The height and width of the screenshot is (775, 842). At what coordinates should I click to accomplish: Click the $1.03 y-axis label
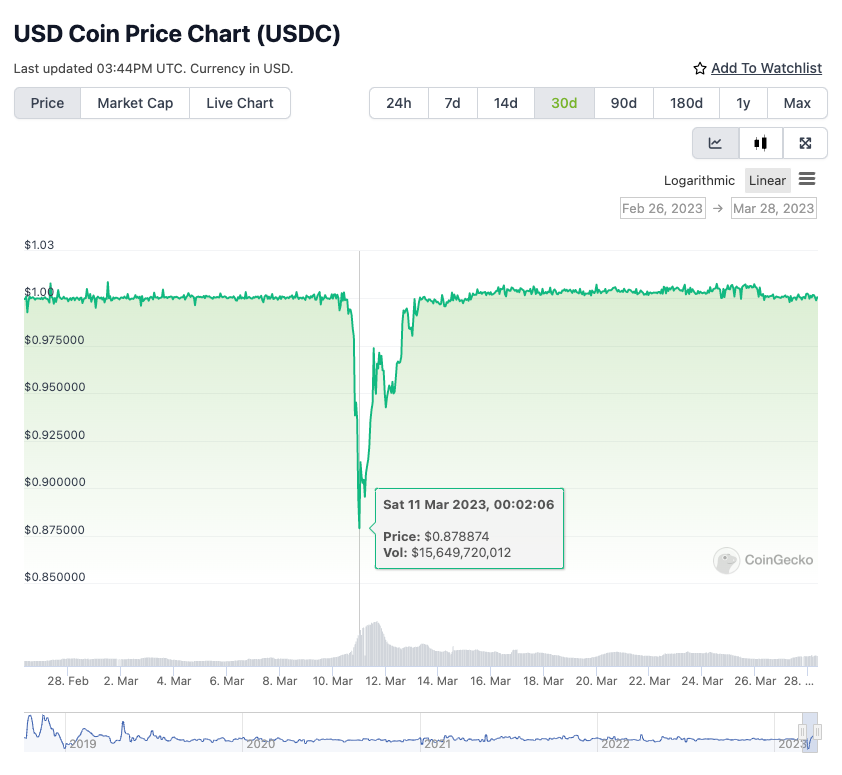click(39, 245)
